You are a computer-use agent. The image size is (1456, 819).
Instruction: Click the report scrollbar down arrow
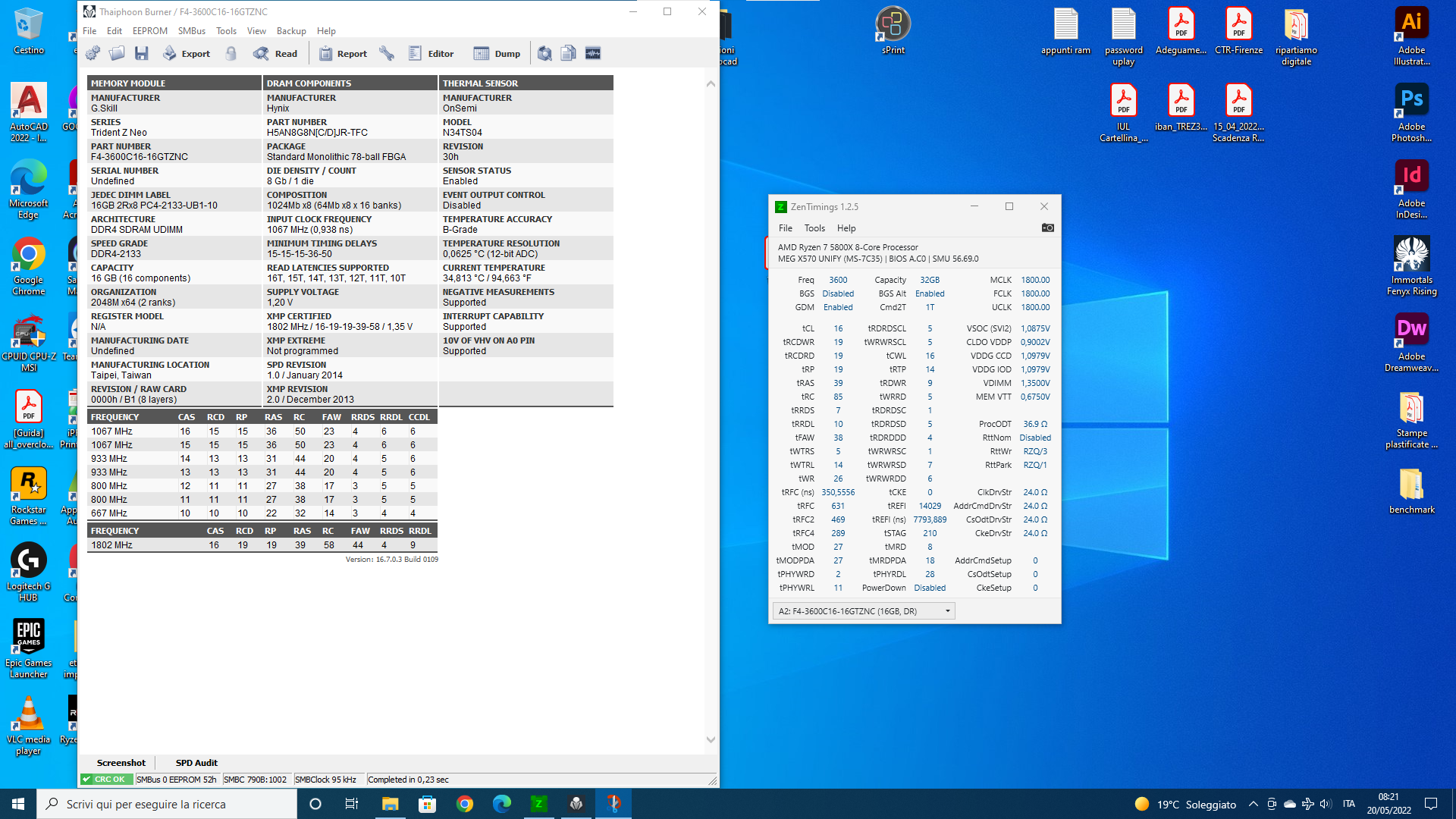(711, 739)
